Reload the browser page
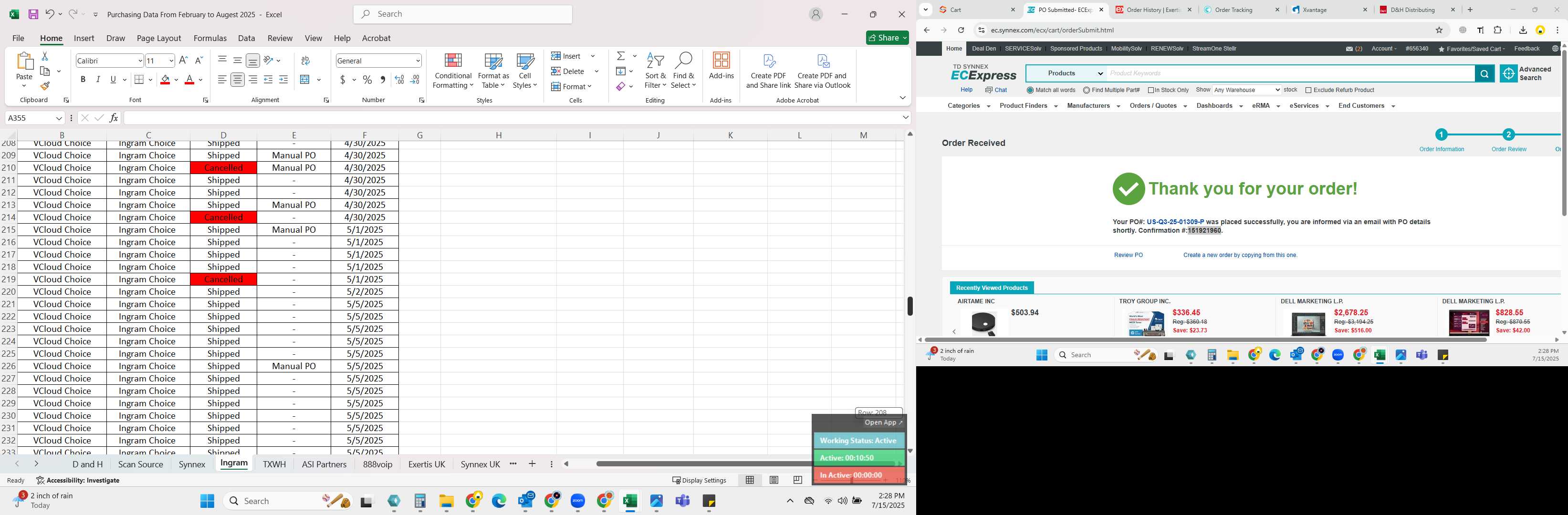Image resolution: width=1568 pixels, height=515 pixels. coord(961,30)
